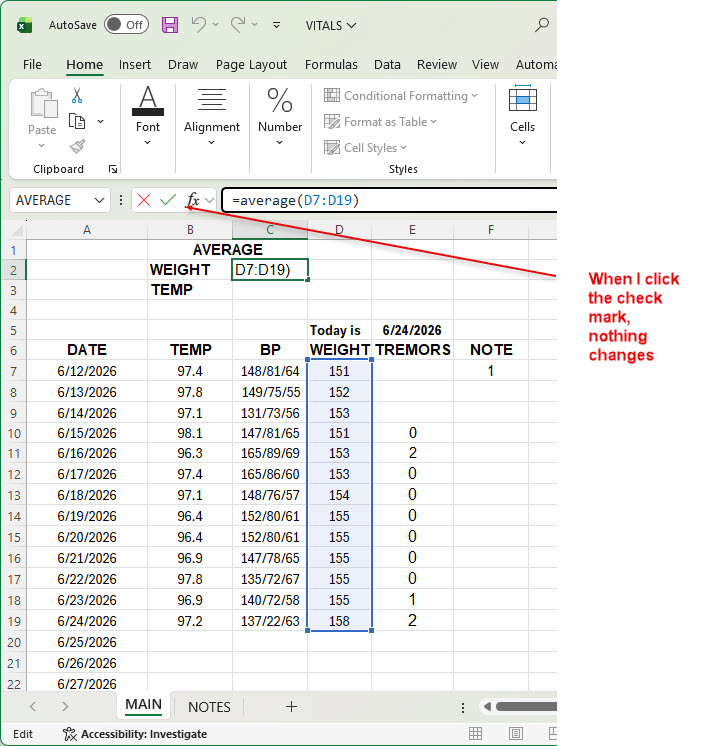Open the Undo history dropdown
The height and width of the screenshot is (746, 710).
(216, 25)
